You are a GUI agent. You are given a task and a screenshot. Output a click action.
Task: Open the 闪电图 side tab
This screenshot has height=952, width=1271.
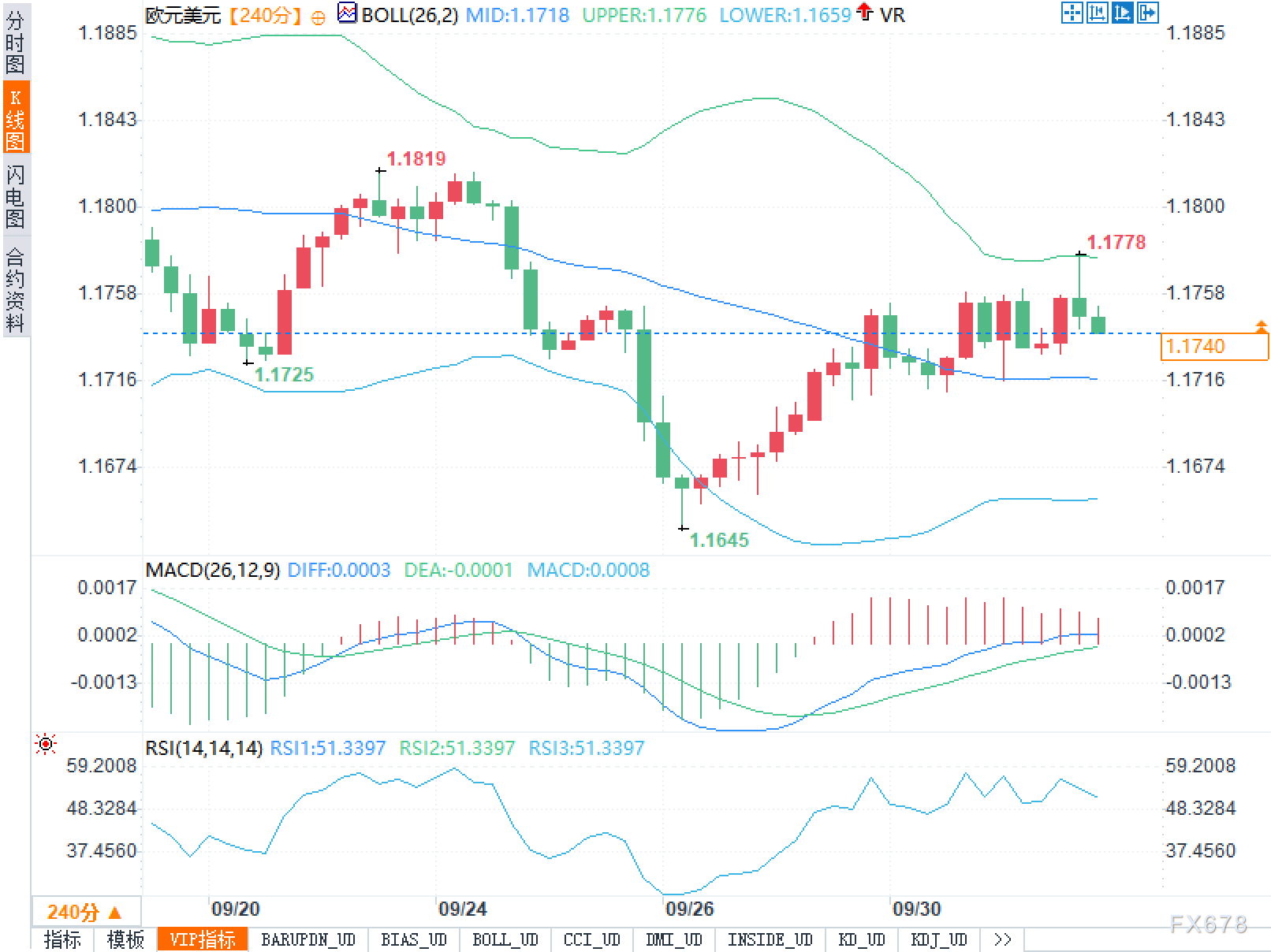click(15, 195)
